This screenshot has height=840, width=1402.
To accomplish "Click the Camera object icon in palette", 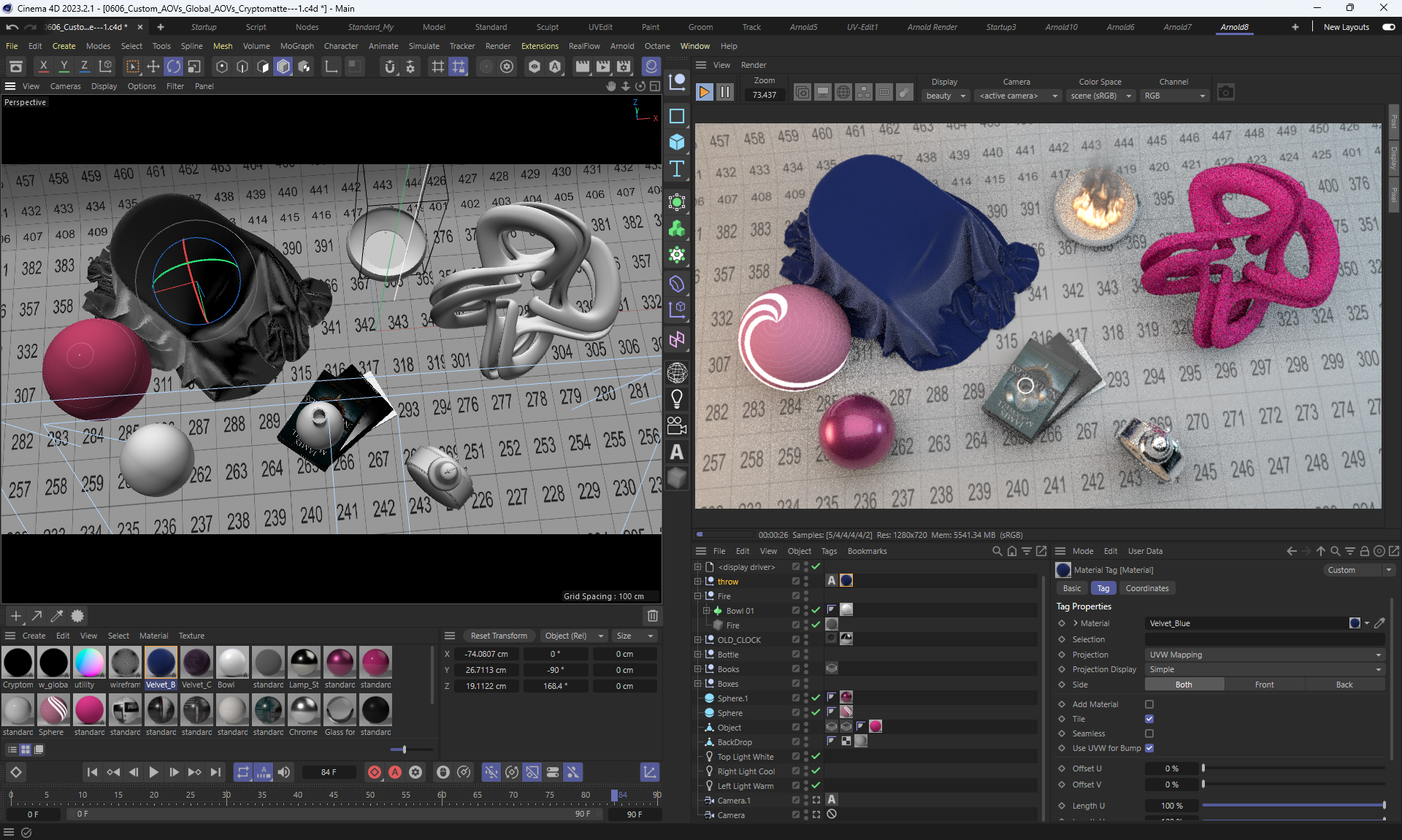I will click(x=677, y=425).
